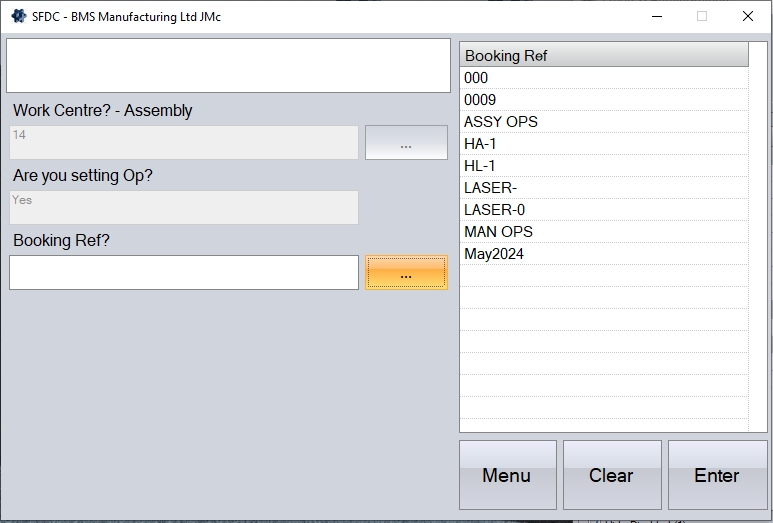The image size is (773, 523).
Task: Click the large message box at top
Action: [228, 66]
